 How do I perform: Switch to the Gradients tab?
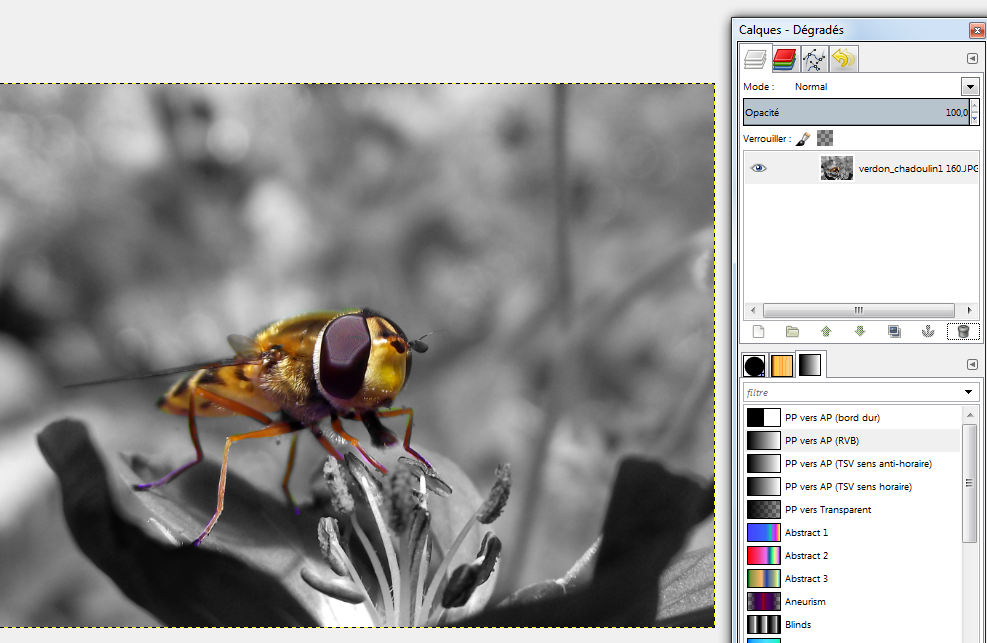click(810, 365)
